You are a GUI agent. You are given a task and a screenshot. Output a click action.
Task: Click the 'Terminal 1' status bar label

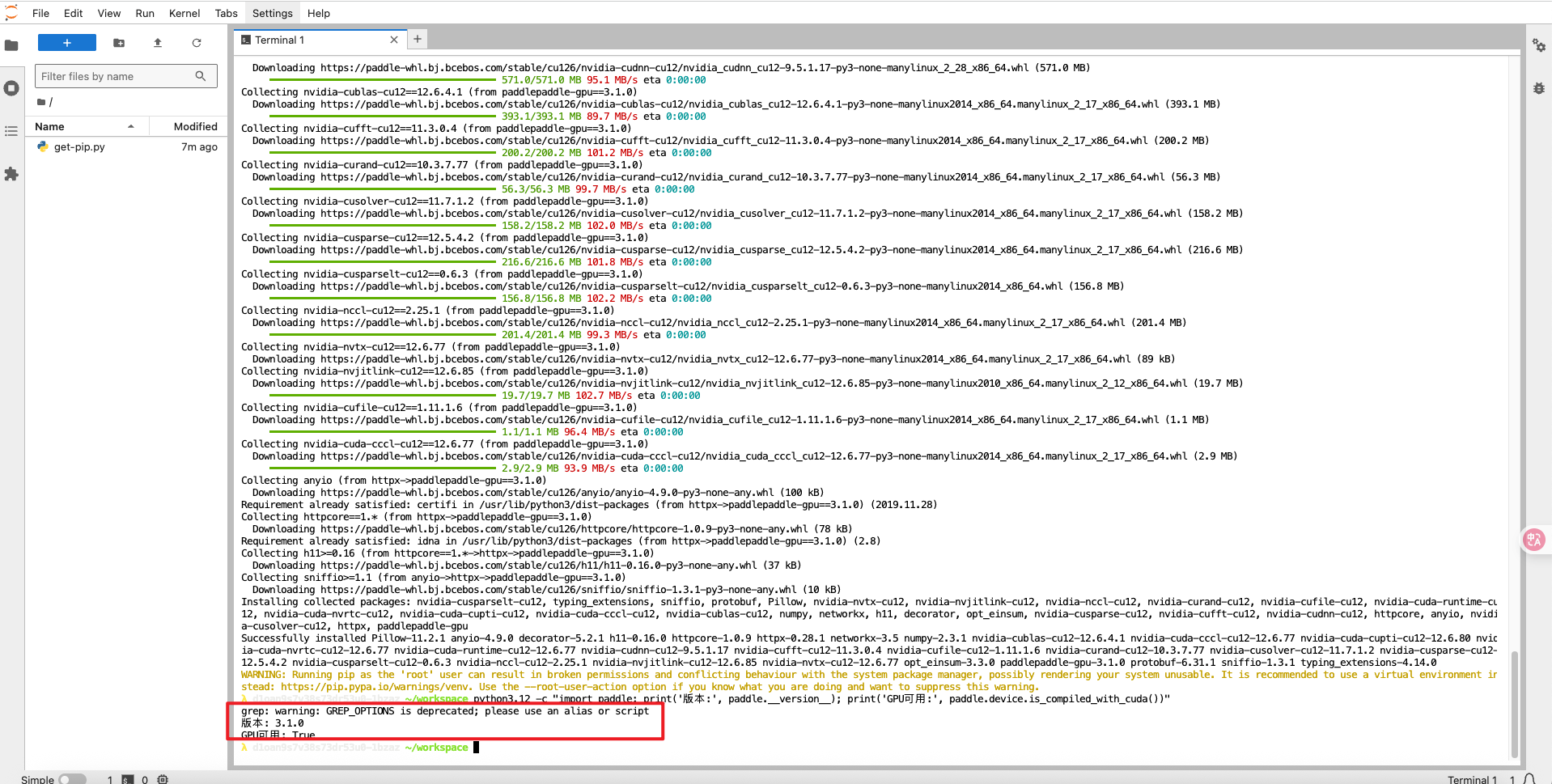click(x=1472, y=779)
